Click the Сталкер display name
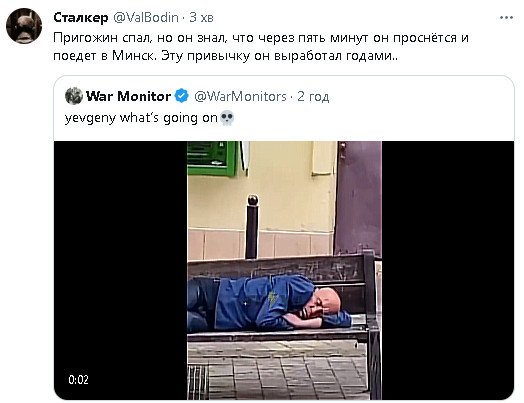The image size is (524, 403). [x=81, y=17]
